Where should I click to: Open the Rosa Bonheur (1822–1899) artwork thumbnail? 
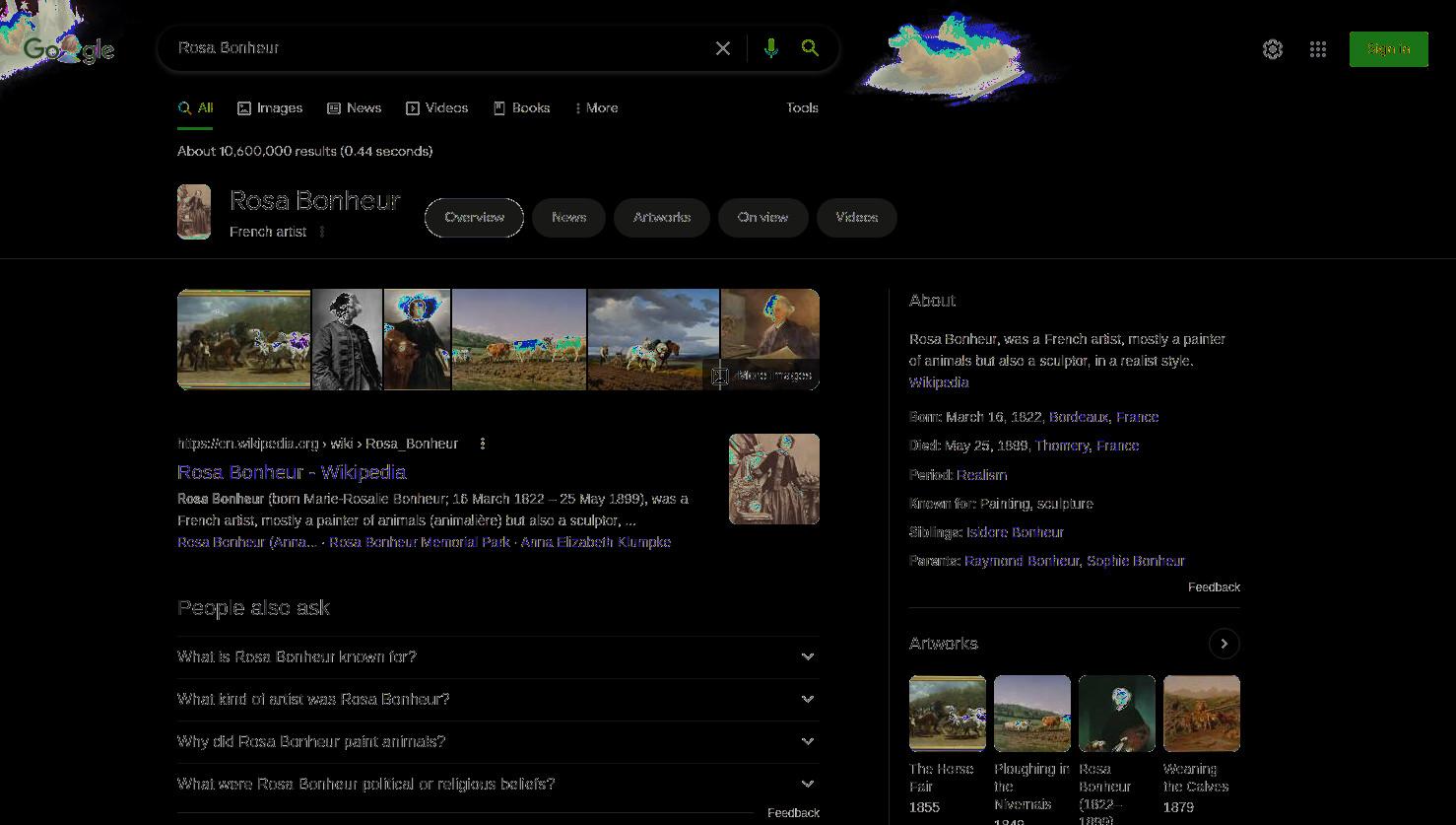[1117, 714]
